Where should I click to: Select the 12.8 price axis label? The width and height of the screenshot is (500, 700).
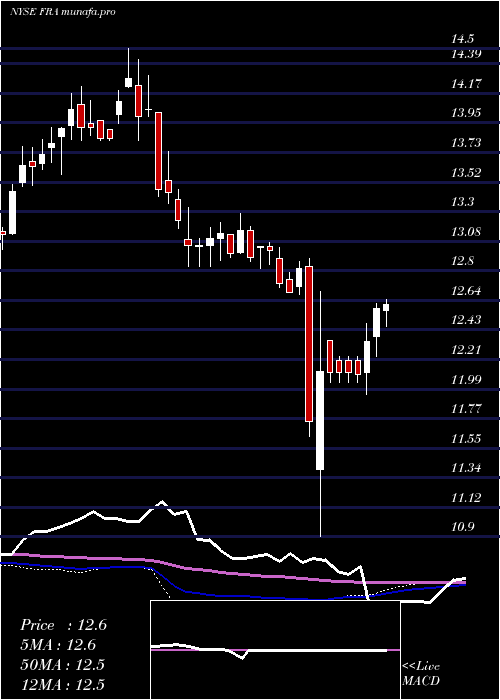pyautogui.click(x=462, y=261)
